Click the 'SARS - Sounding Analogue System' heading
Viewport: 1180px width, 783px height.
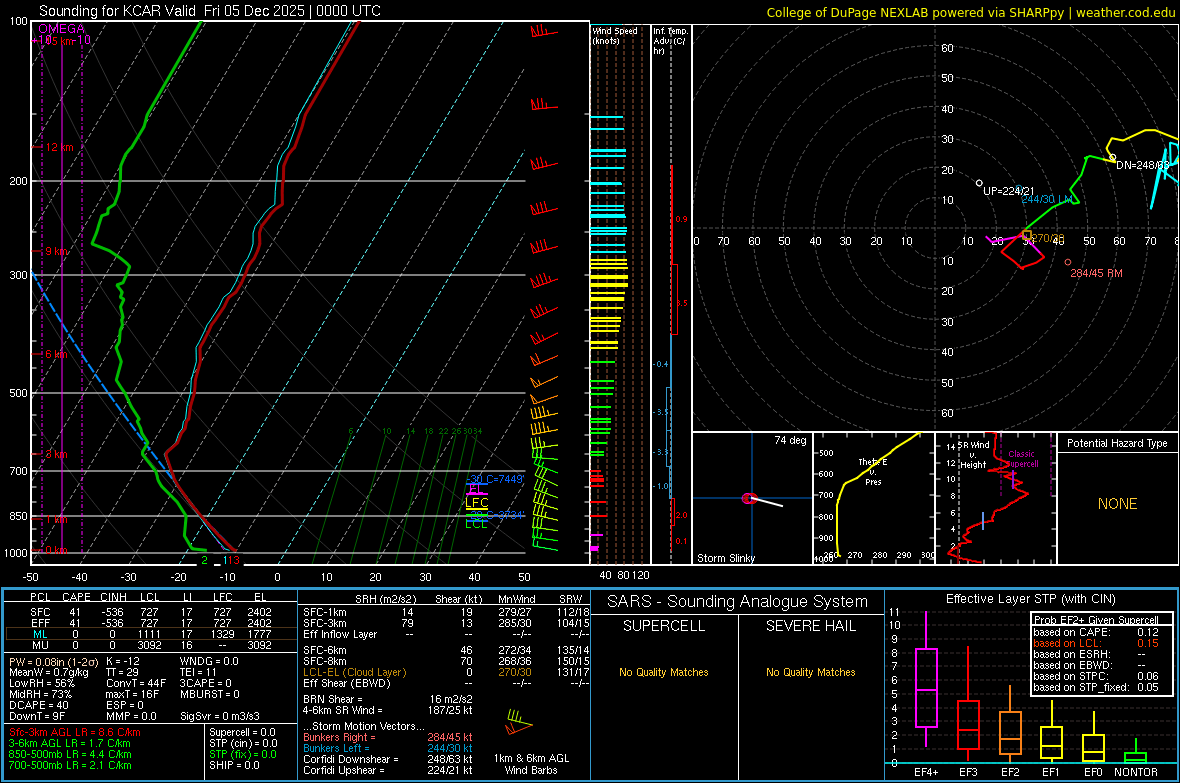[738, 602]
